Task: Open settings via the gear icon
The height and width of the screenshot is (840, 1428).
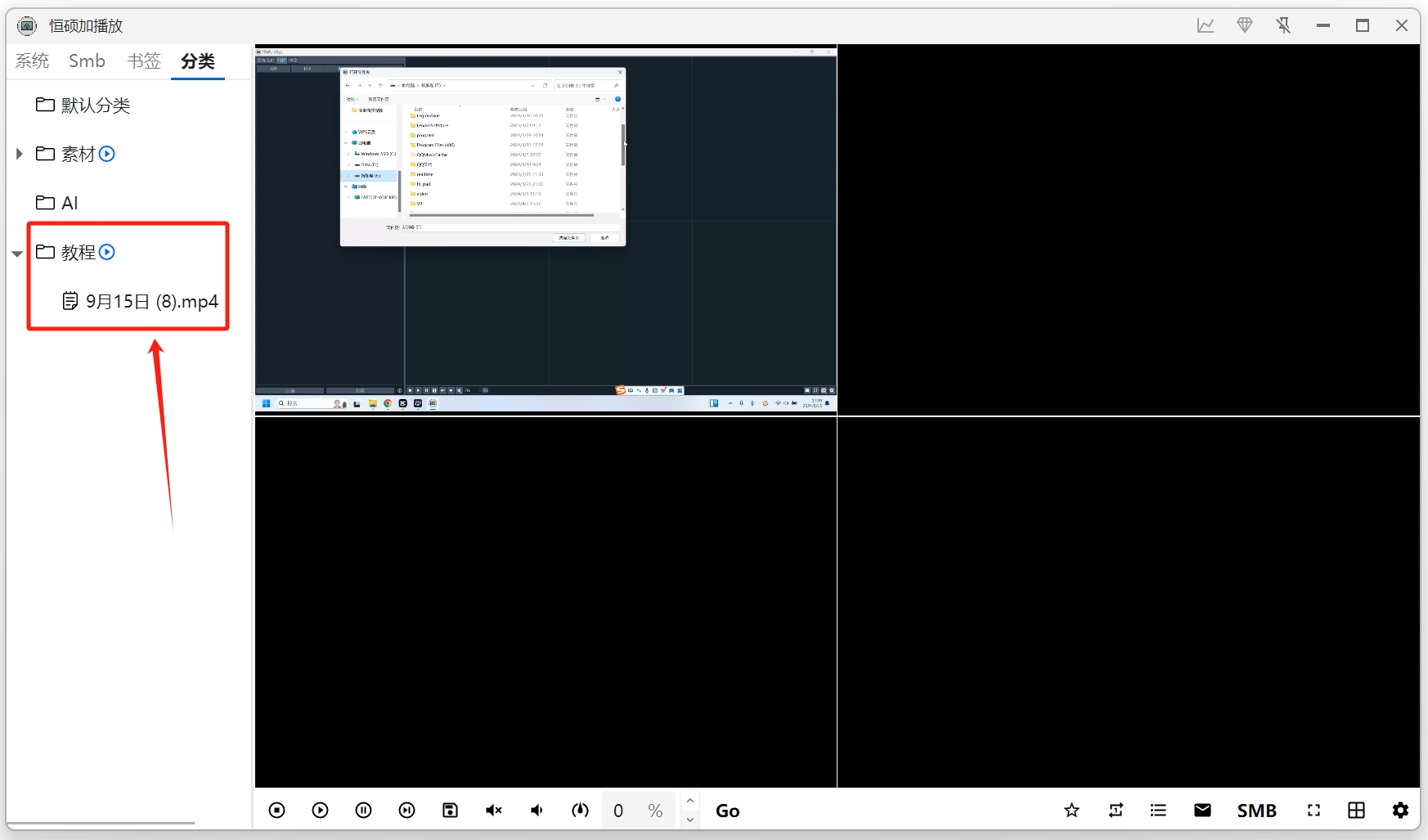Action: click(1400, 811)
